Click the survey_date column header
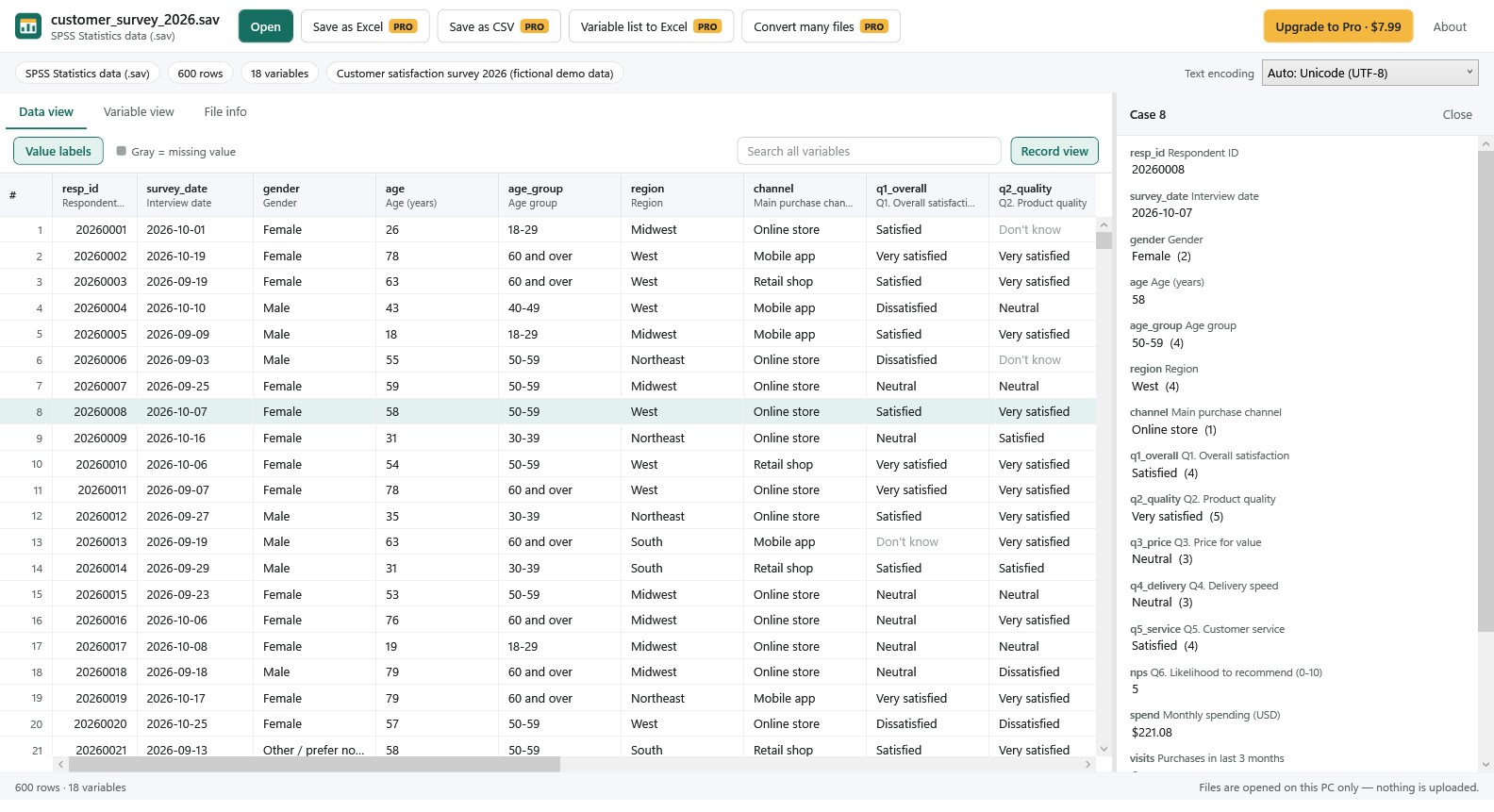The height and width of the screenshot is (812, 1494). coord(195,195)
